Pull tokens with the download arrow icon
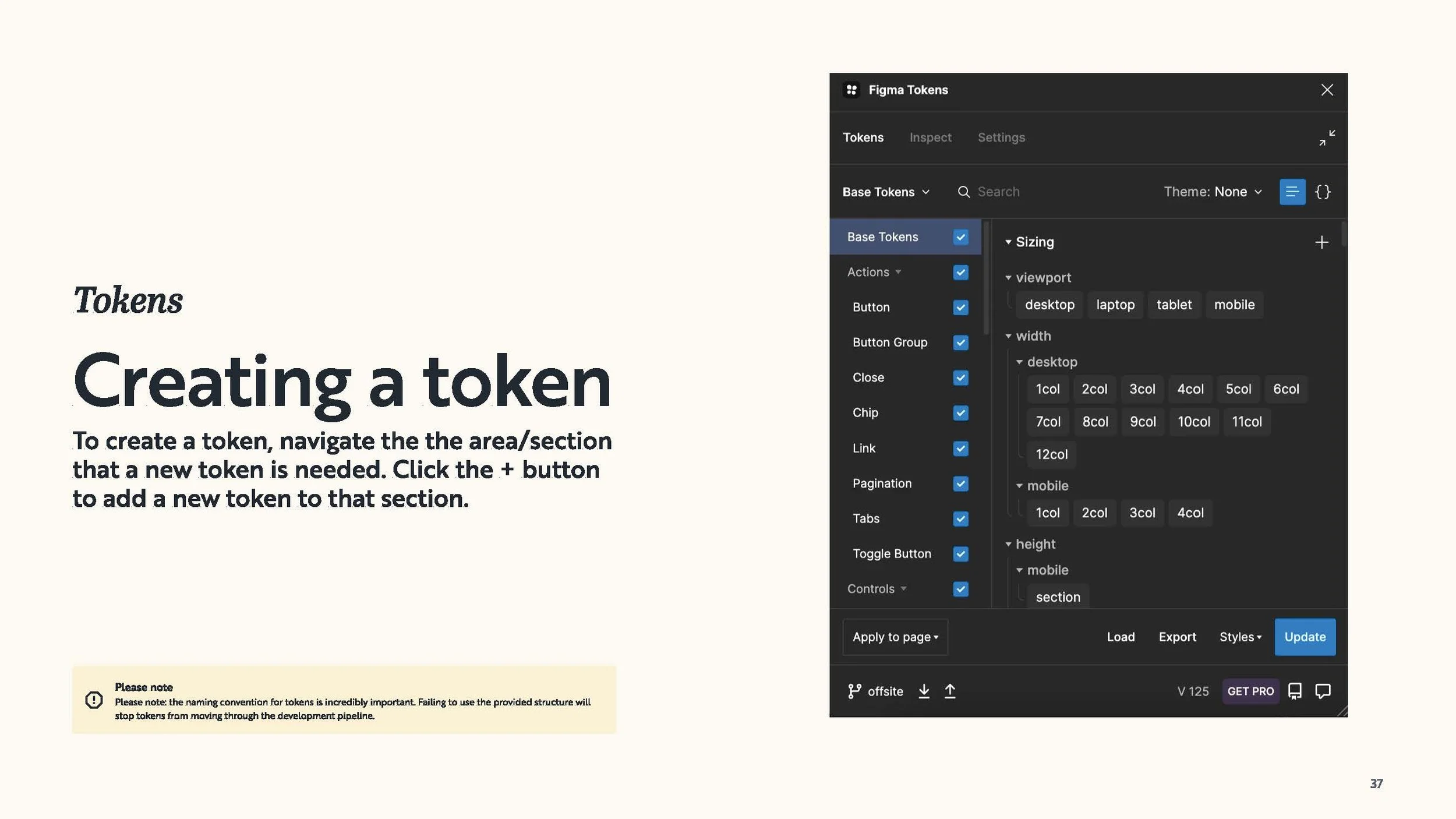 [924, 691]
